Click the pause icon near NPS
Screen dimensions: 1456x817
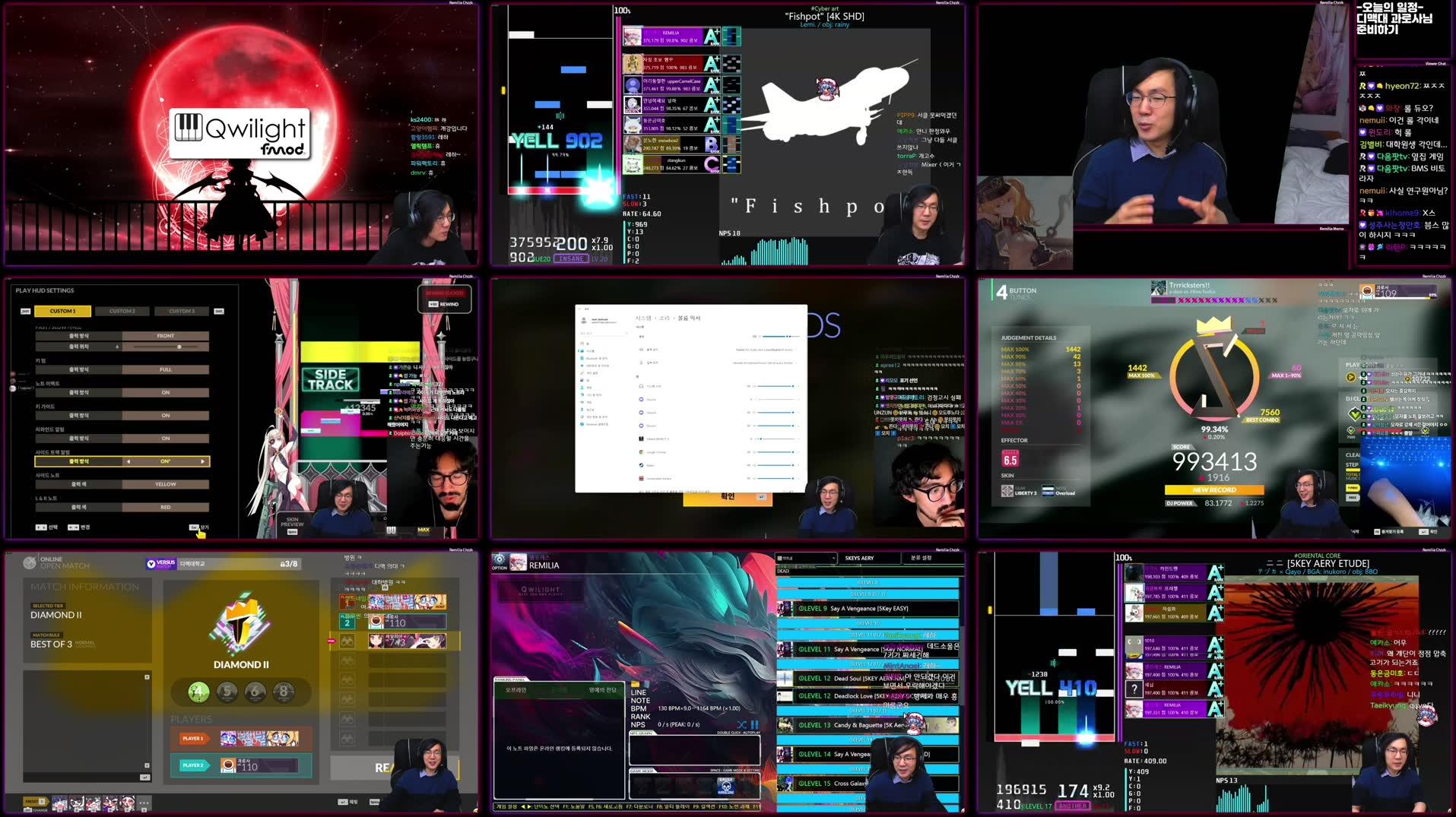pos(754,725)
